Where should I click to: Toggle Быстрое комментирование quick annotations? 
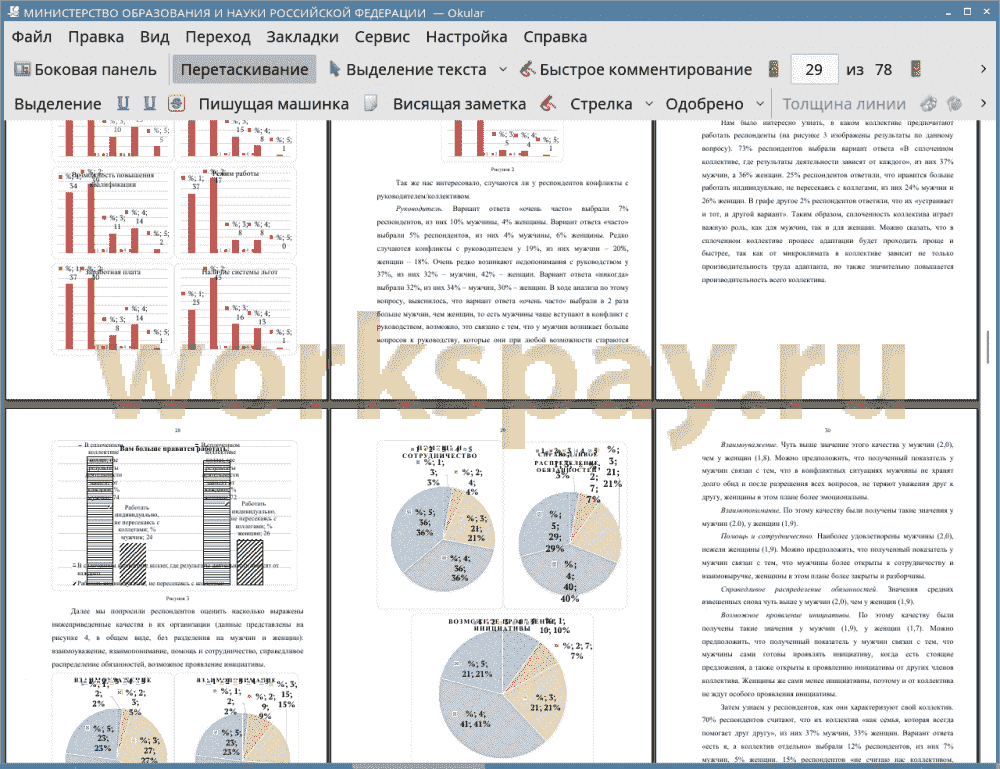(x=636, y=70)
